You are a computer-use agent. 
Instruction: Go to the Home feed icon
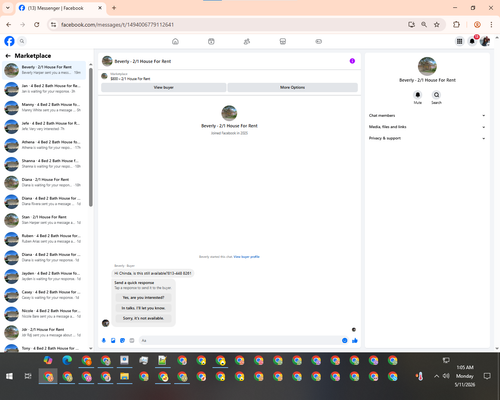click(175, 41)
